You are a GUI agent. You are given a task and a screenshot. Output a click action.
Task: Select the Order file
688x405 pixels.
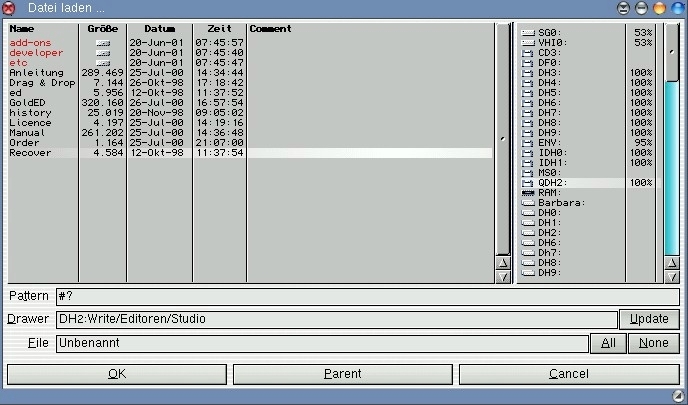(x=24, y=143)
